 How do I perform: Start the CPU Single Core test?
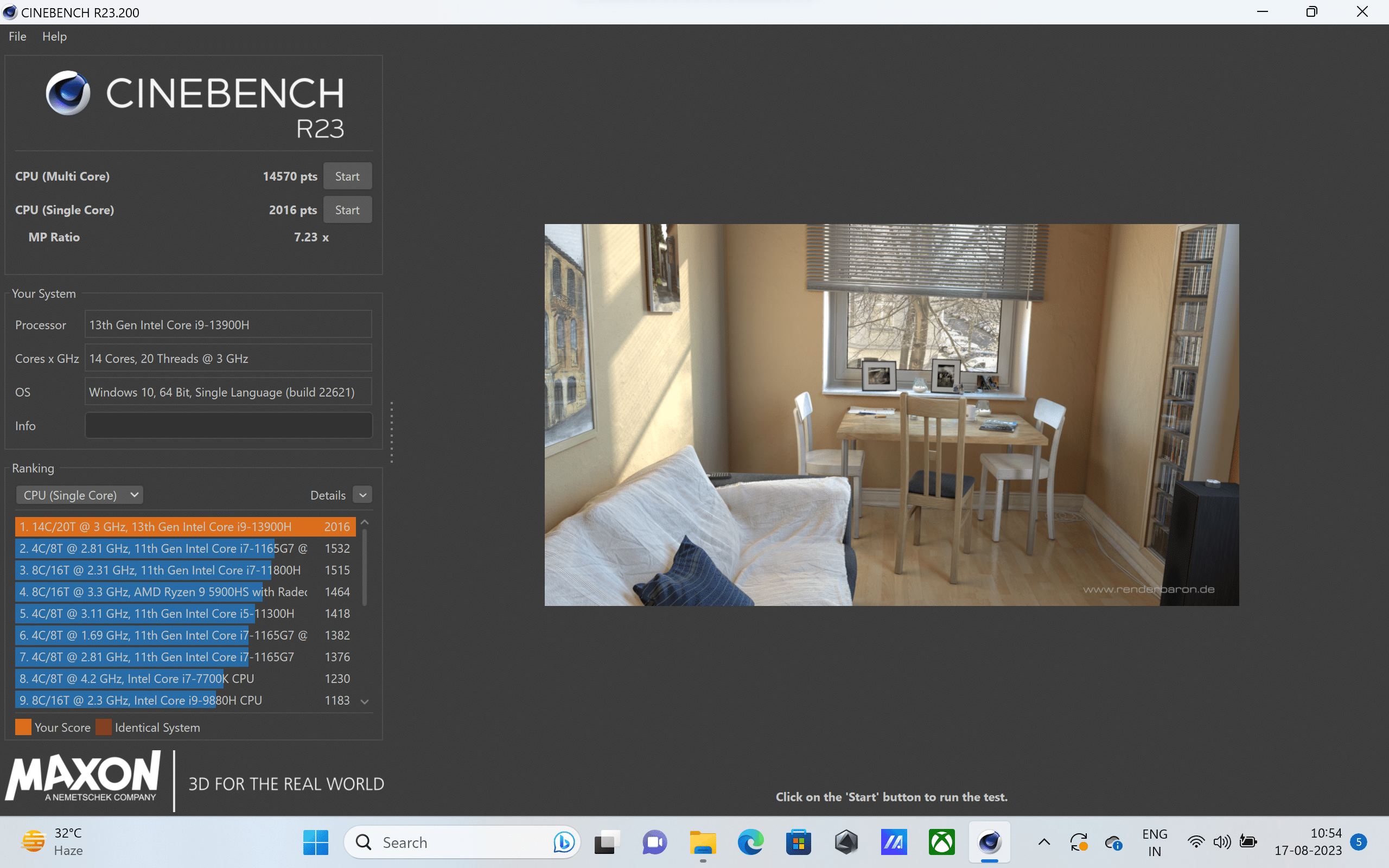point(347,210)
